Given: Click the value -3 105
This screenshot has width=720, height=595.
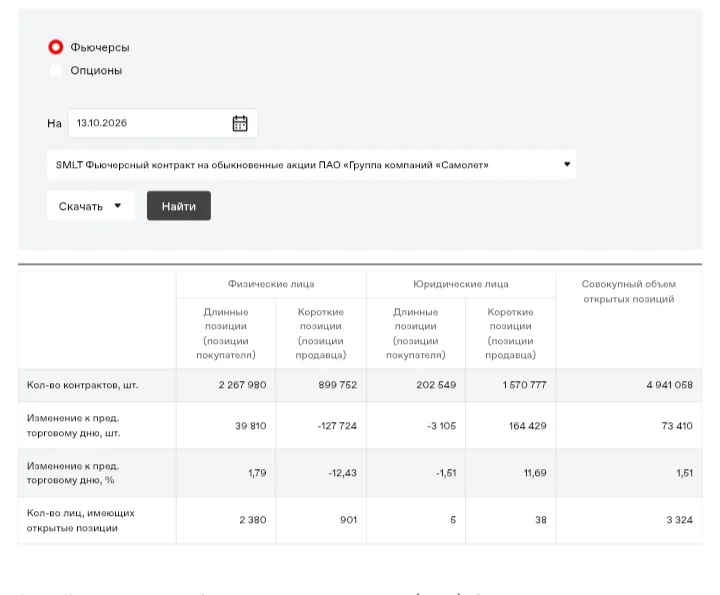Looking at the screenshot, I should click(x=442, y=426).
